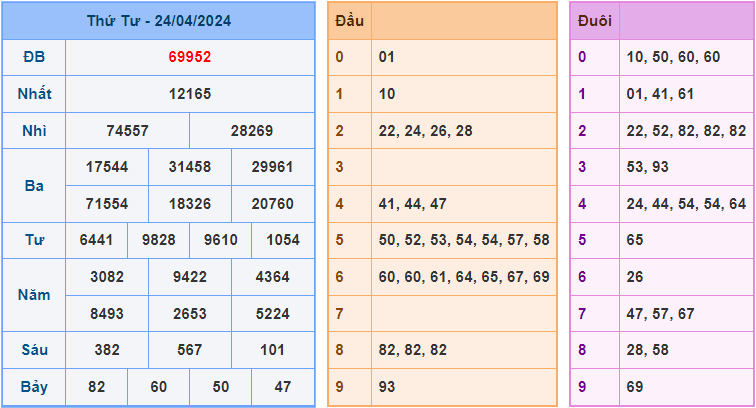Click "41, 44, 47" in Đầu table
The height and width of the screenshot is (408, 756).
click(412, 204)
